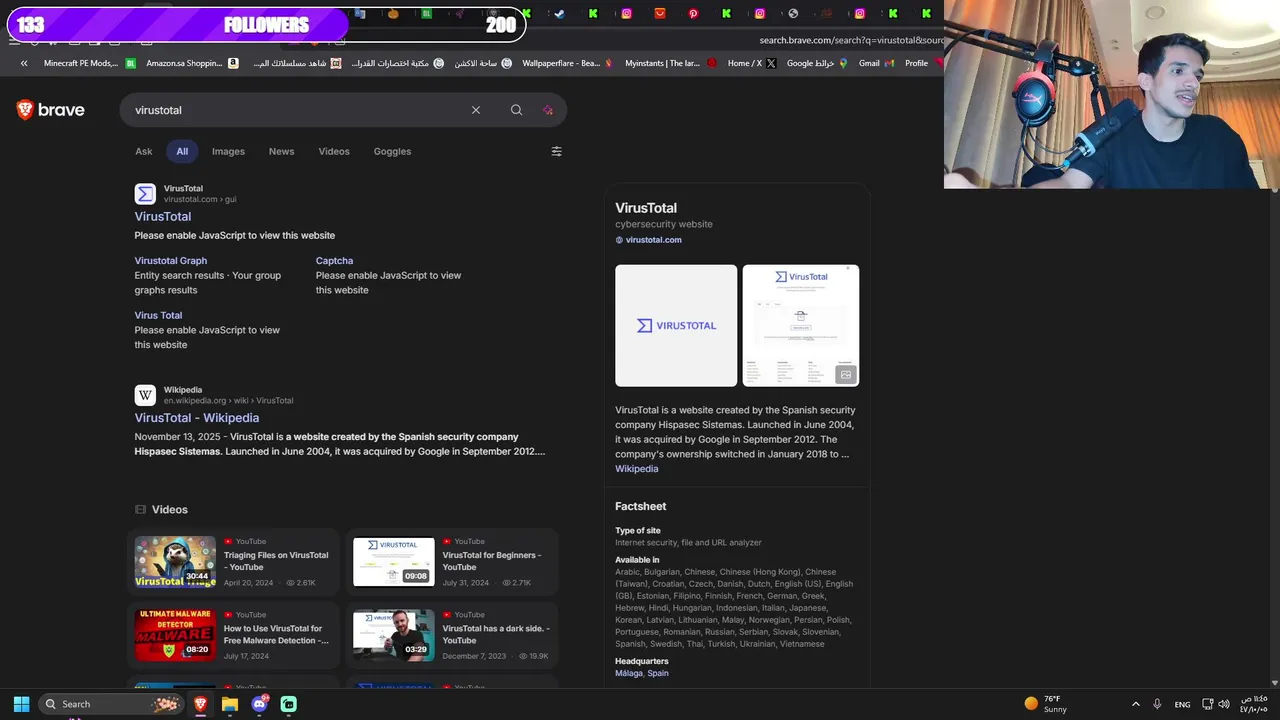1280x720 pixels.
Task: Focus the browser address bar URL
Action: click(x=850, y=40)
